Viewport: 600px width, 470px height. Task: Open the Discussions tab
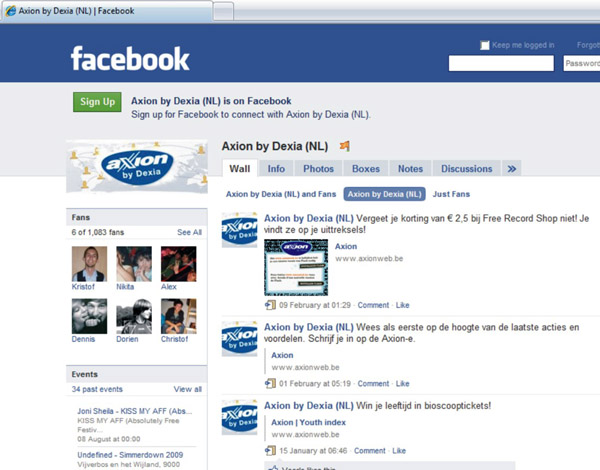point(467,169)
